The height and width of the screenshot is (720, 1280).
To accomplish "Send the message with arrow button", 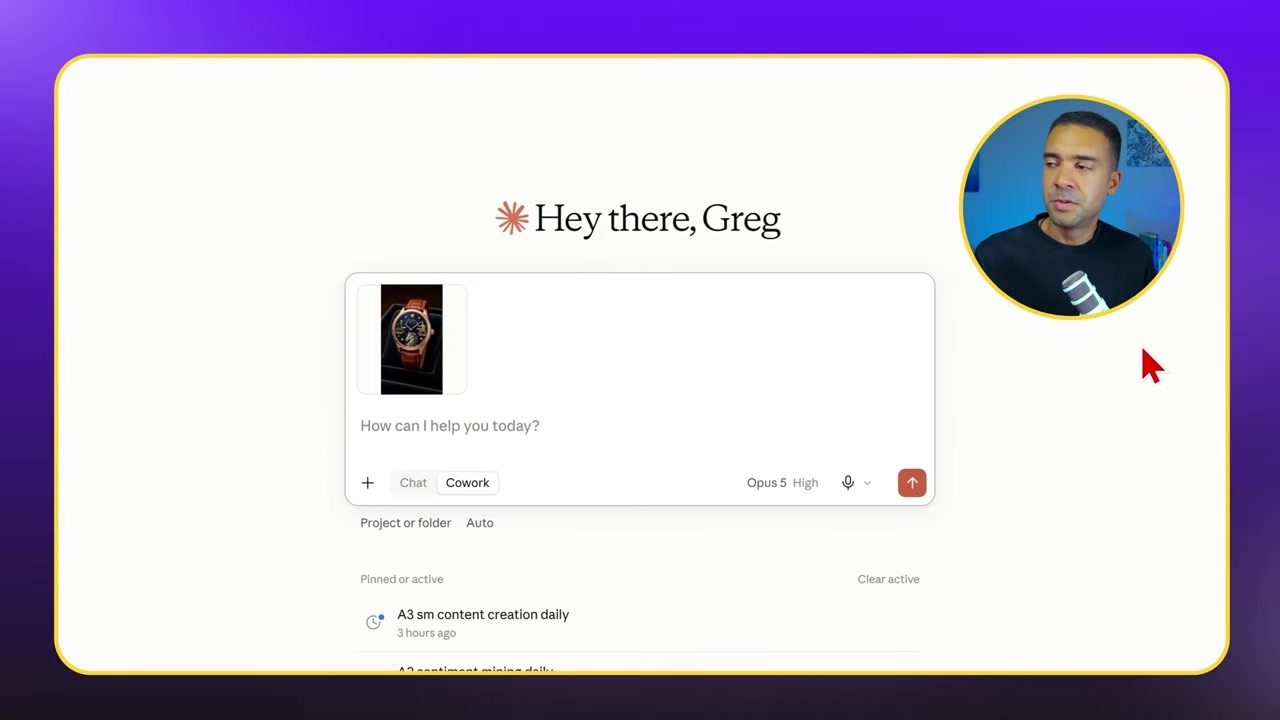I will pyautogui.click(x=912, y=483).
